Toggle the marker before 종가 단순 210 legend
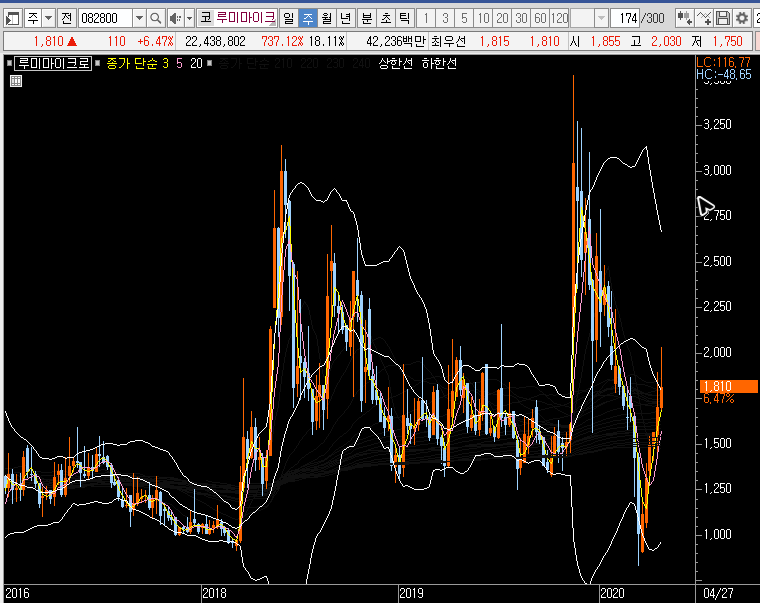760x603 pixels. [210, 63]
